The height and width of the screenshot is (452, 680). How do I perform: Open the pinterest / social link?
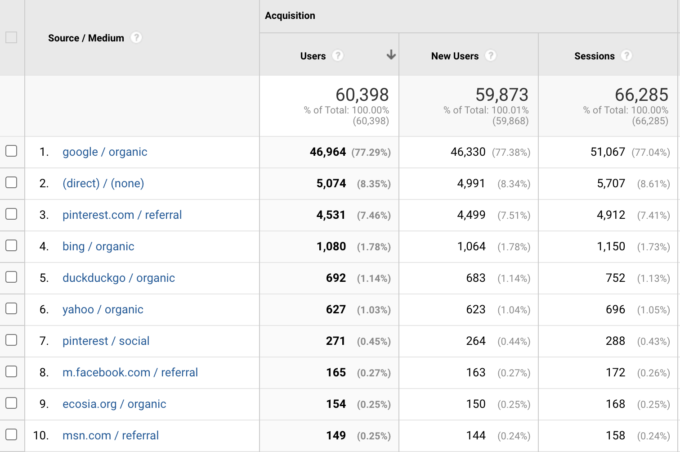pyautogui.click(x=106, y=341)
